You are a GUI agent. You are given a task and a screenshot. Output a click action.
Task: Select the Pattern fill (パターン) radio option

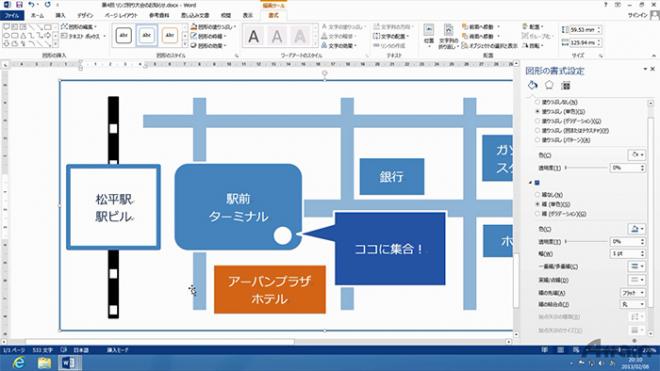538,140
